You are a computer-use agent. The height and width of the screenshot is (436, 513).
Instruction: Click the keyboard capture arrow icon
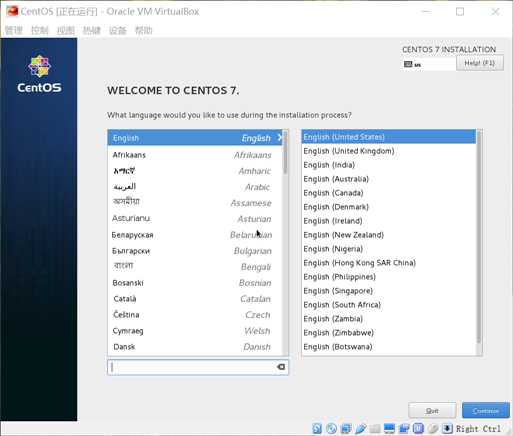(447, 428)
